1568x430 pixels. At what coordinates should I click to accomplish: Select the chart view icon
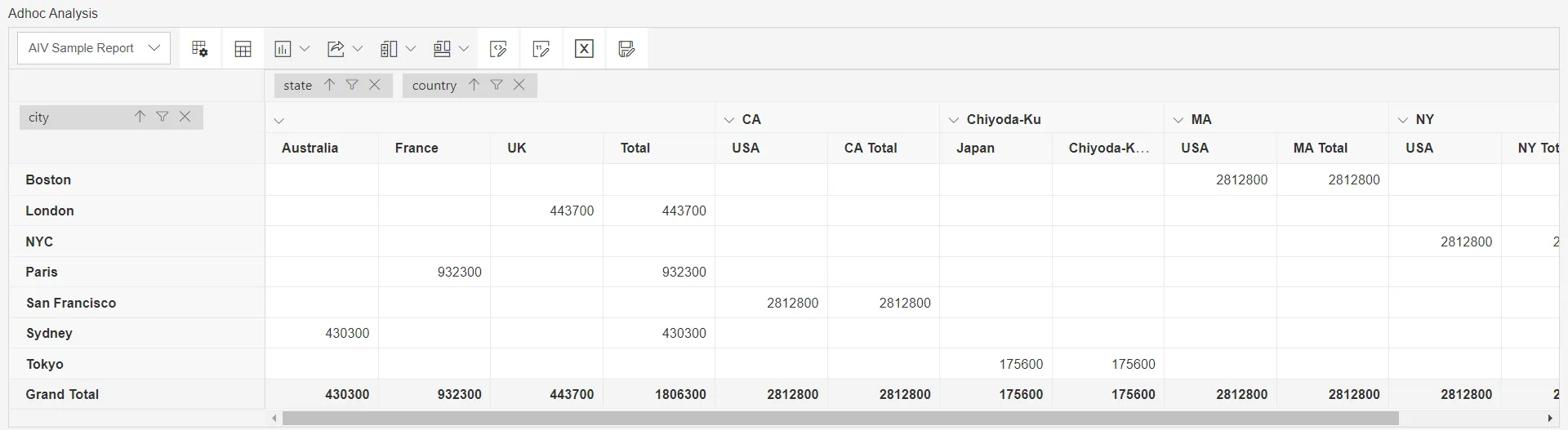(283, 49)
